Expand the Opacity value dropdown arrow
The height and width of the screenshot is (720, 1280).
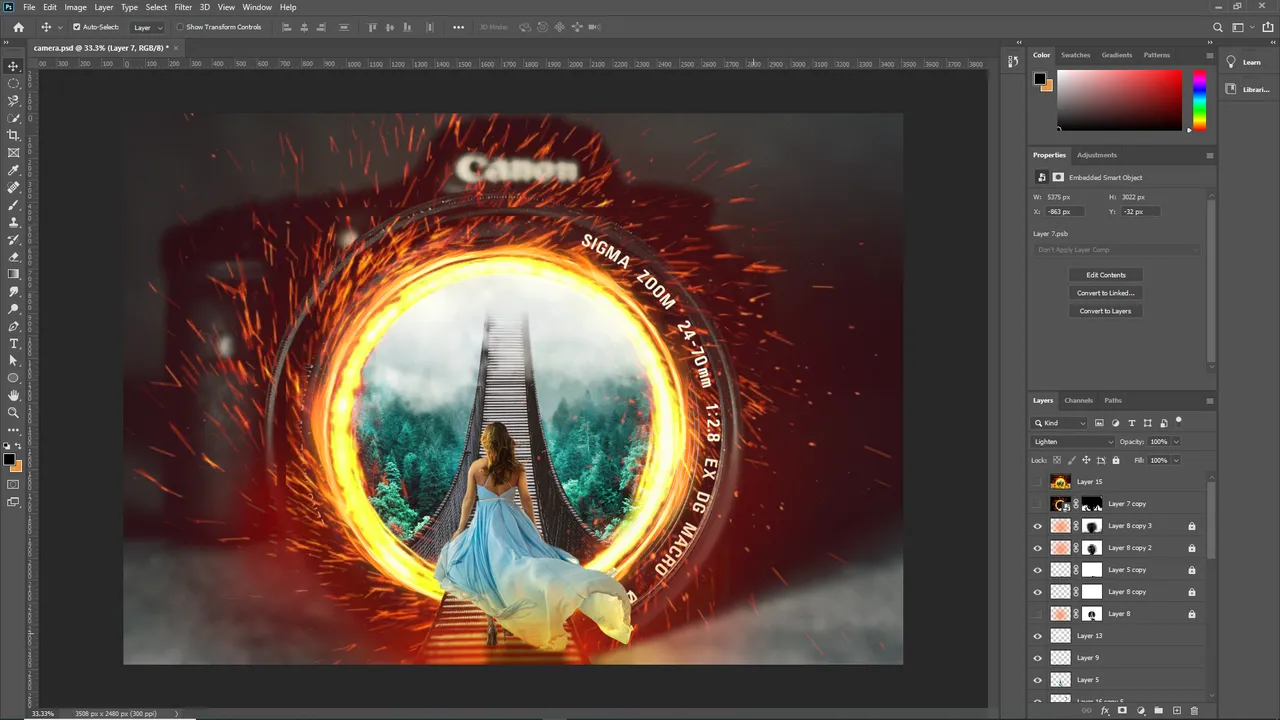click(x=1176, y=441)
